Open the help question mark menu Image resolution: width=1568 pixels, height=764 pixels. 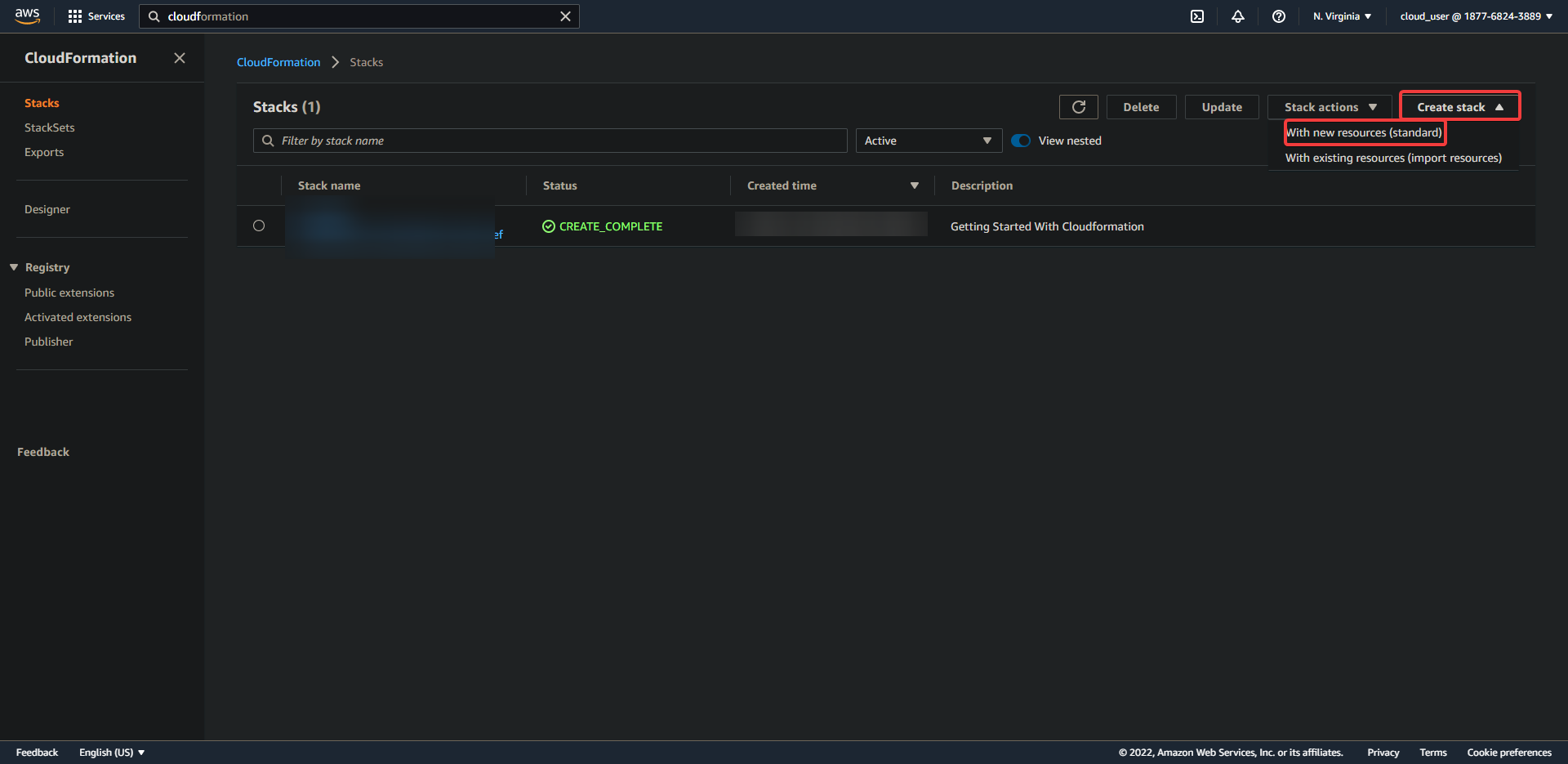[1279, 16]
